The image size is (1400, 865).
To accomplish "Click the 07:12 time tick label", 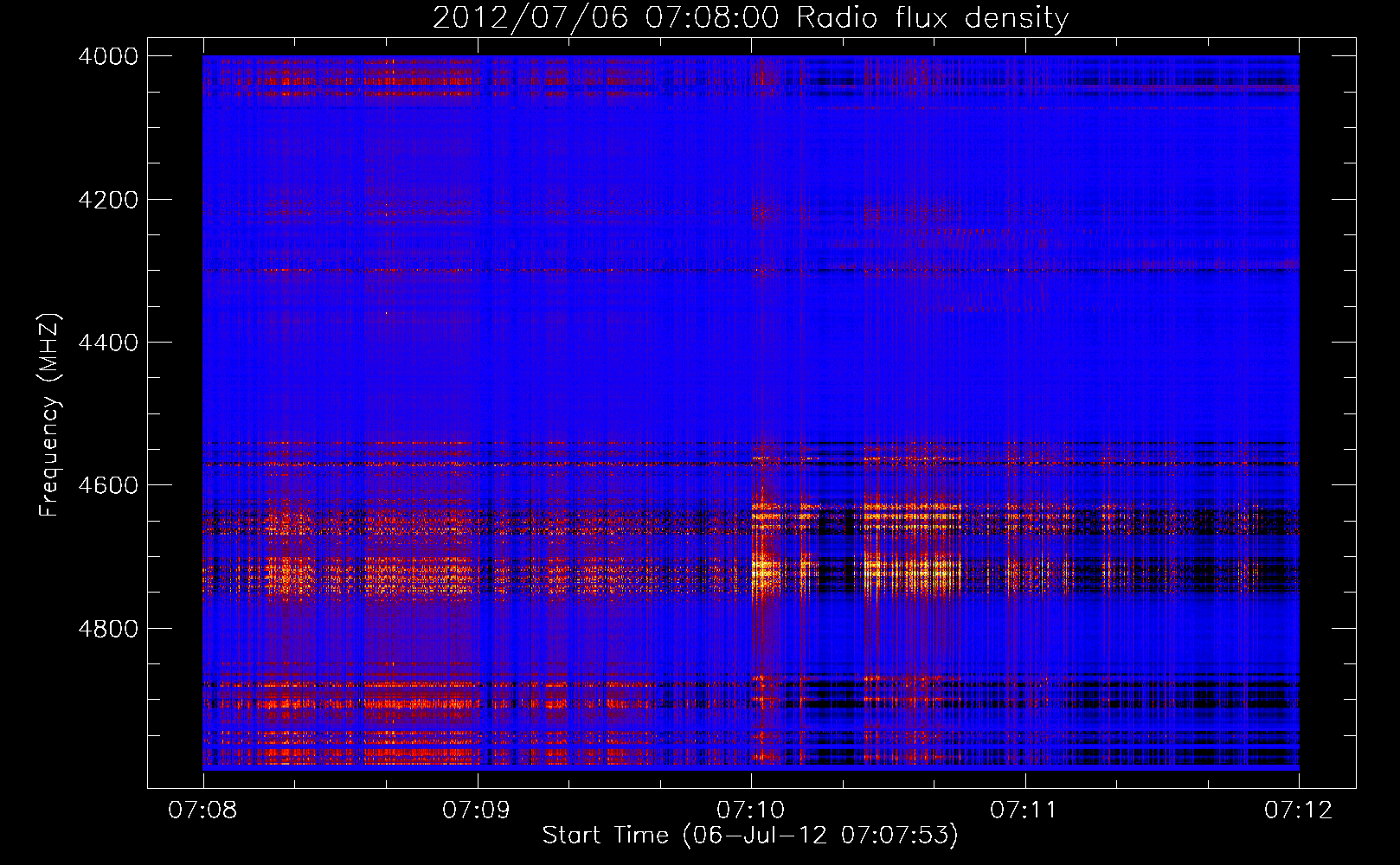I will pyautogui.click(x=1299, y=811).
